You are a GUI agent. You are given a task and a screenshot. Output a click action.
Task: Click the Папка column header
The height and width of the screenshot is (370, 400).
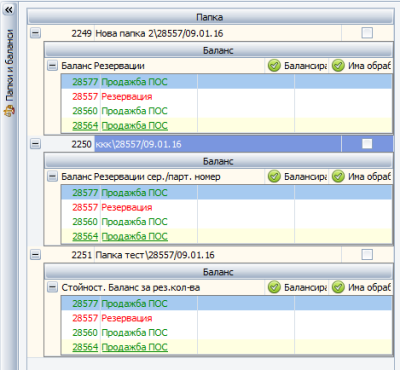pos(210,17)
